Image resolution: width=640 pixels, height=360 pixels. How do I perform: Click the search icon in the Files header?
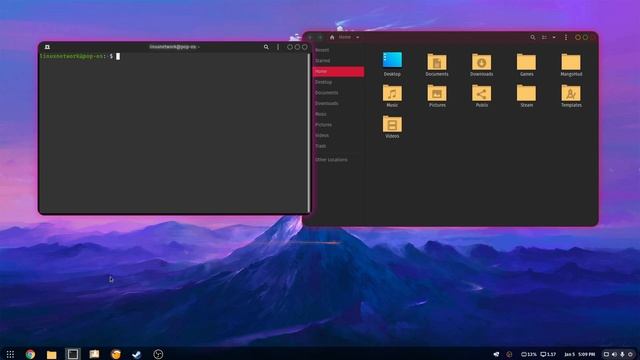click(x=533, y=37)
